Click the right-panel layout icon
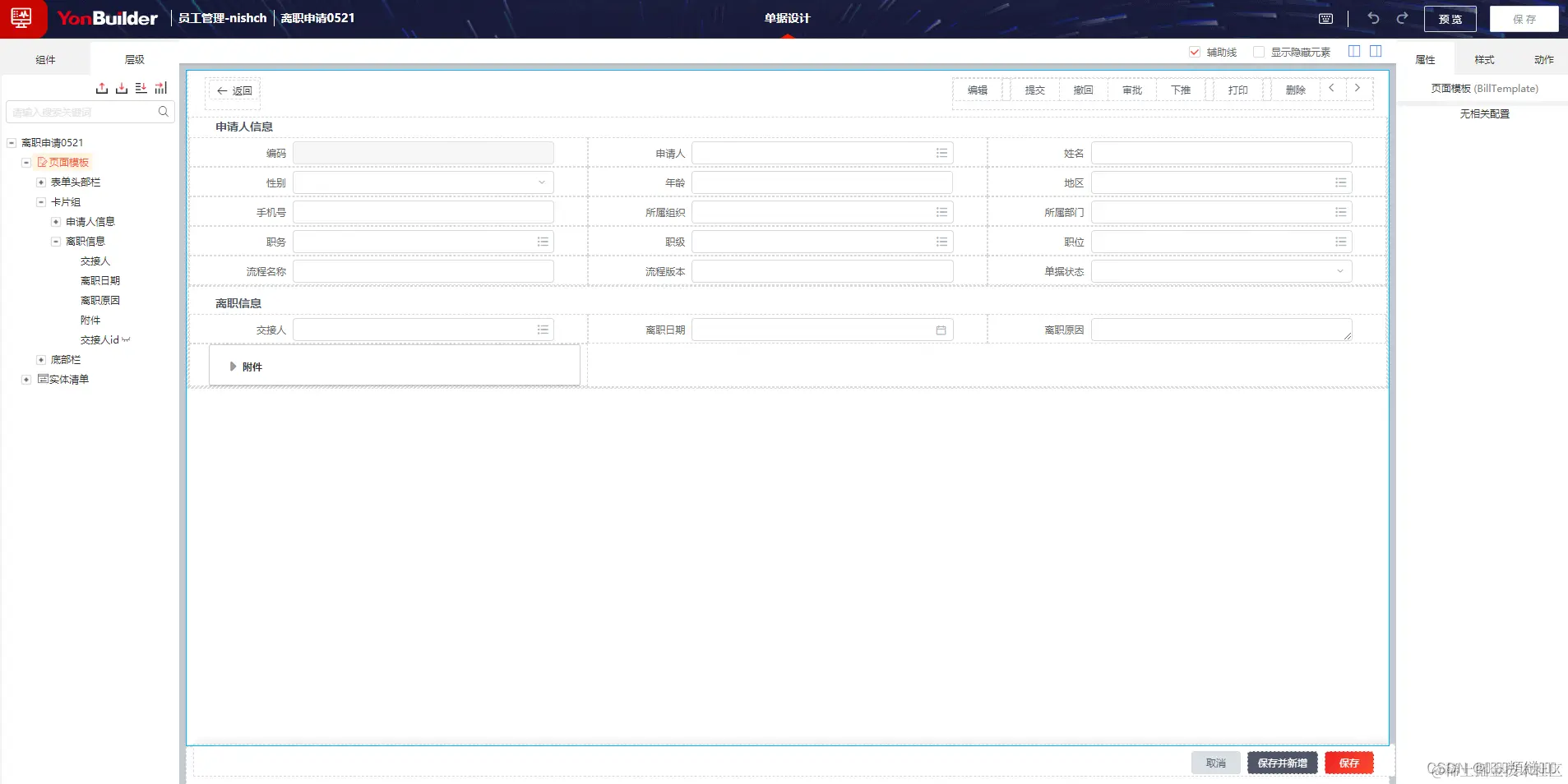The height and width of the screenshot is (784, 1568). click(1376, 51)
